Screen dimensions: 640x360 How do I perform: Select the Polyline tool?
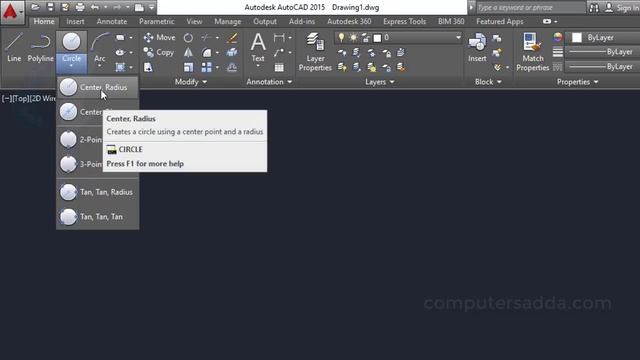point(40,47)
